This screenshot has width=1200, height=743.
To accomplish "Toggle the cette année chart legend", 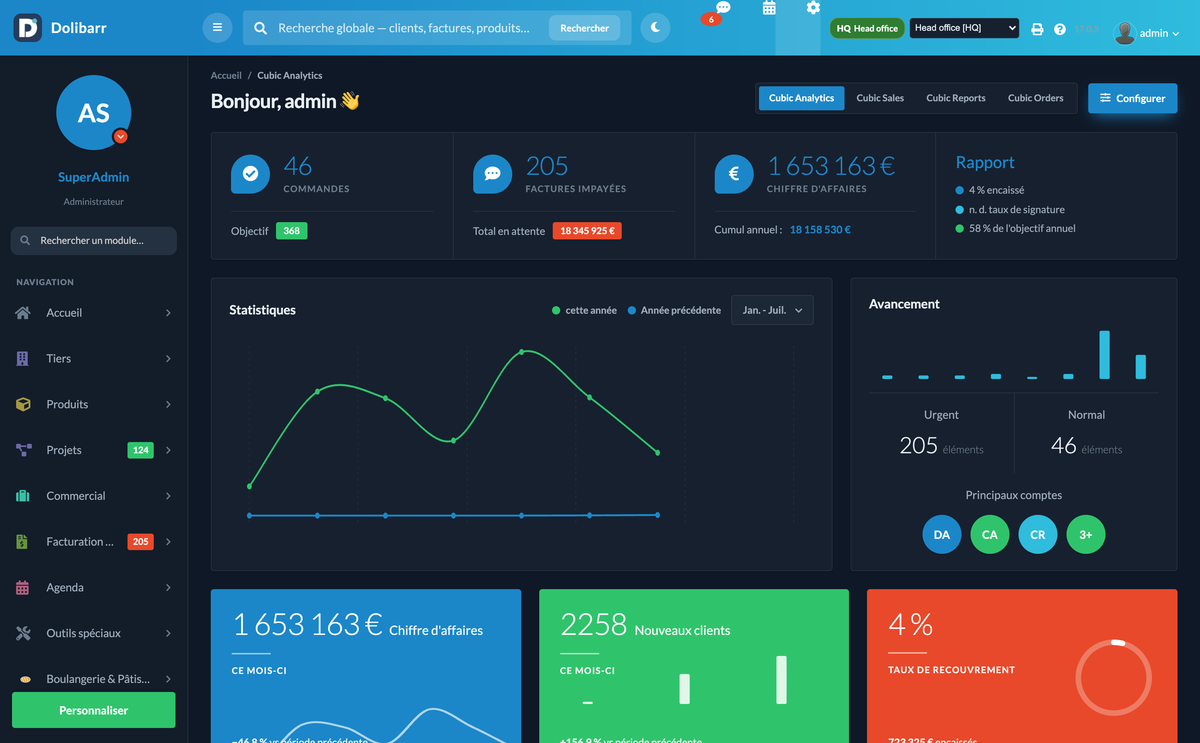I will coord(584,310).
